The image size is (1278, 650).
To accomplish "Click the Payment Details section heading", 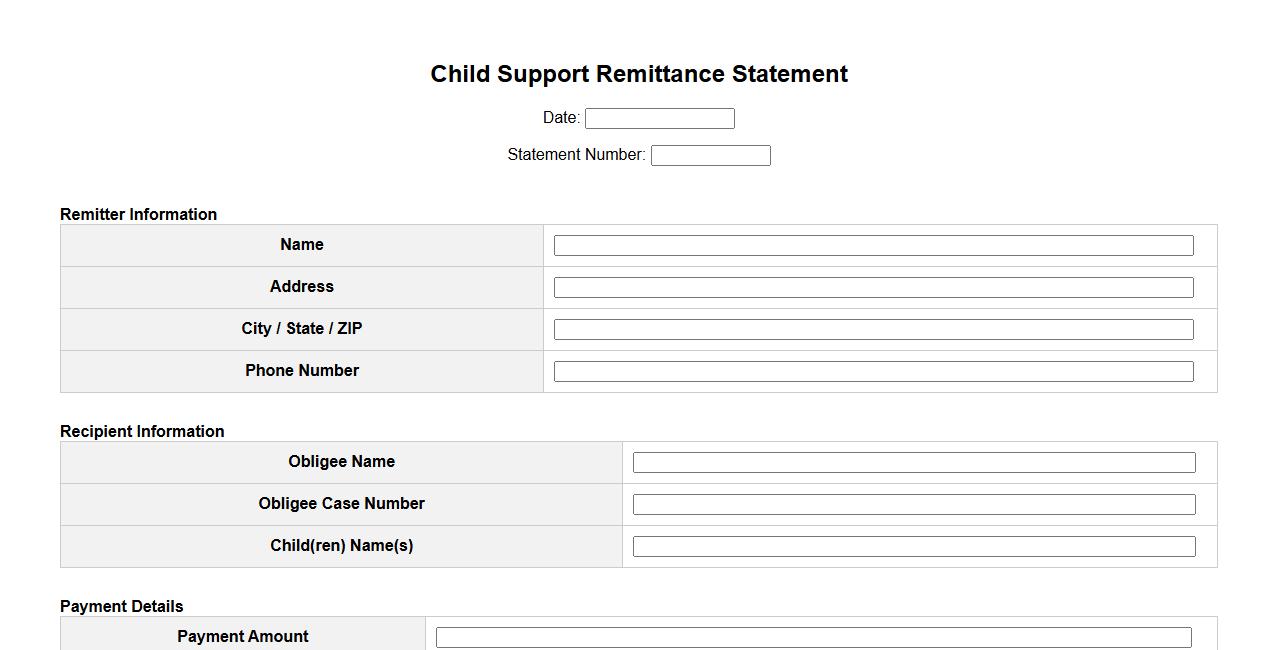I will pyautogui.click(x=122, y=606).
